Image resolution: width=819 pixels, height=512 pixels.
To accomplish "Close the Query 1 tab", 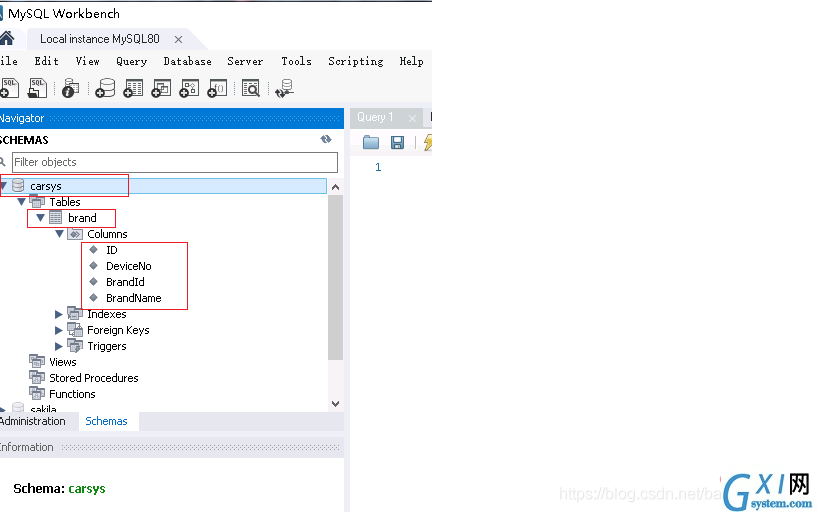I will click(412, 119).
